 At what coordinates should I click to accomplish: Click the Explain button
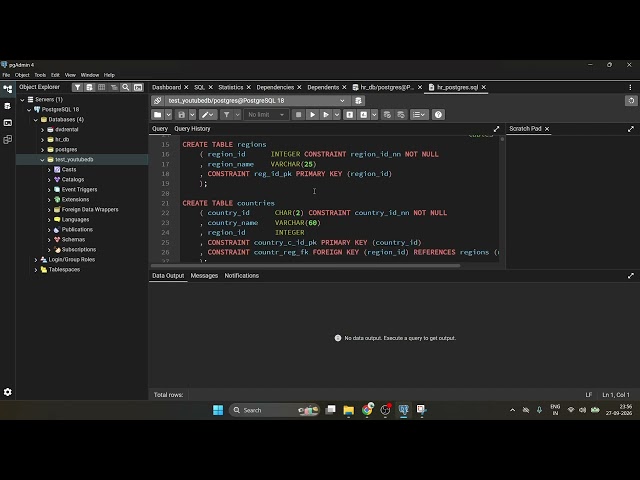[x=350, y=115]
